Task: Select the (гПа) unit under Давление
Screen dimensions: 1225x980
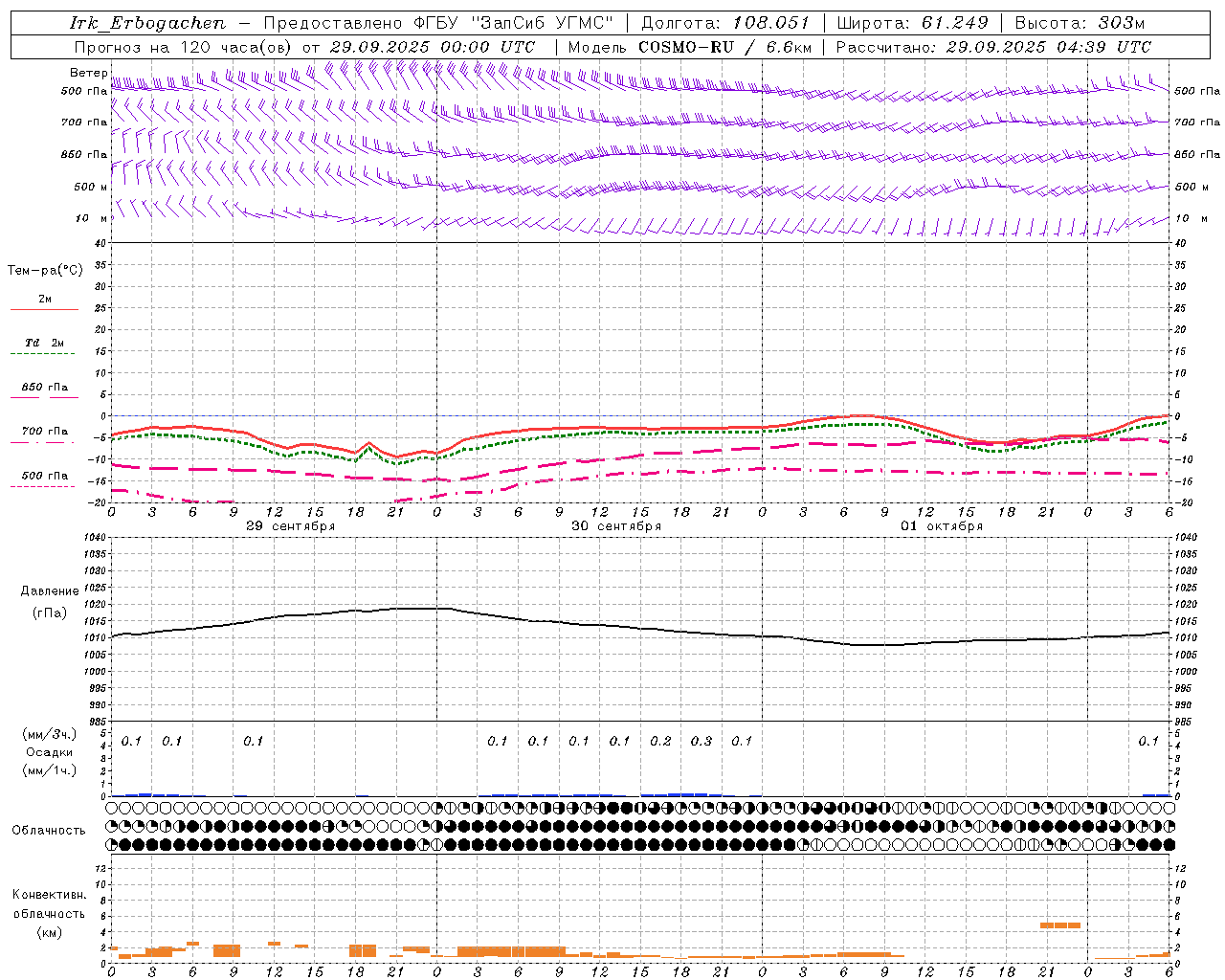Action: point(50,613)
